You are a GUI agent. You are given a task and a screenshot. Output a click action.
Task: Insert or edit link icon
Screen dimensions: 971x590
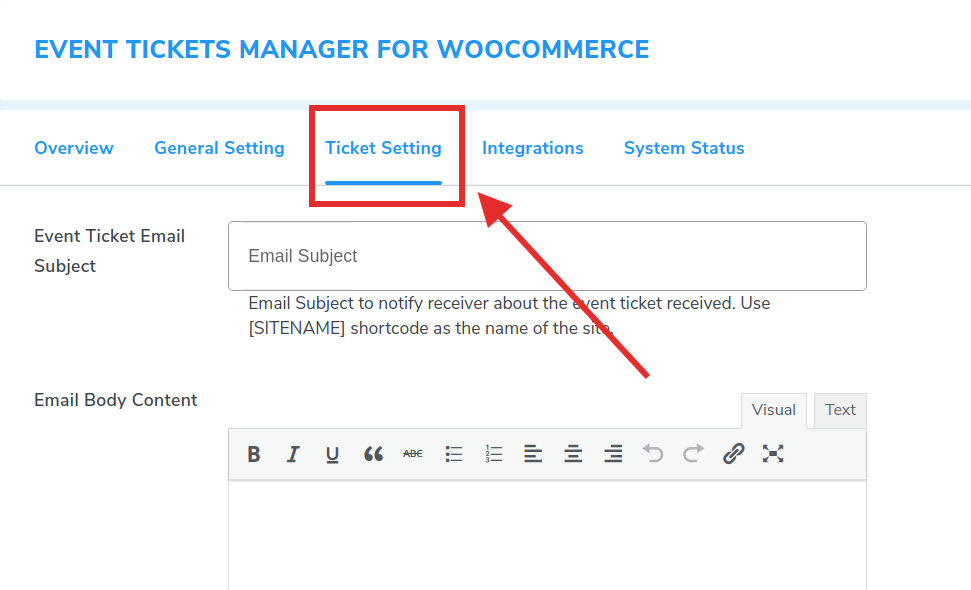click(x=733, y=454)
